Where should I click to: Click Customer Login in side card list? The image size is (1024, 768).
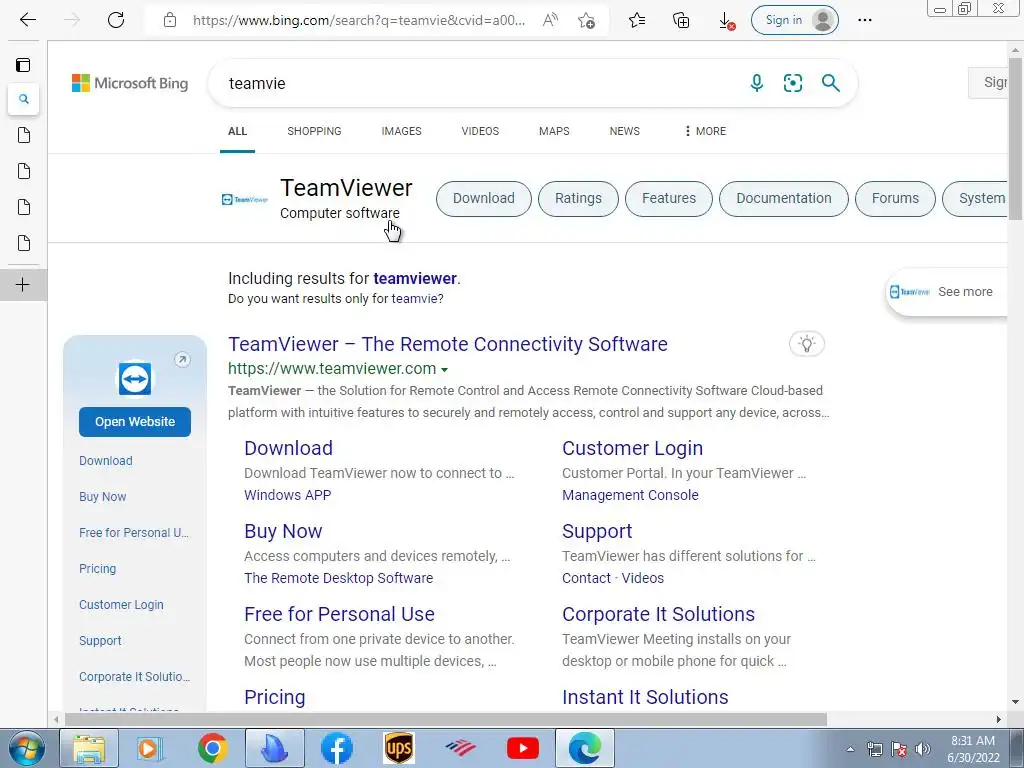coord(121,605)
